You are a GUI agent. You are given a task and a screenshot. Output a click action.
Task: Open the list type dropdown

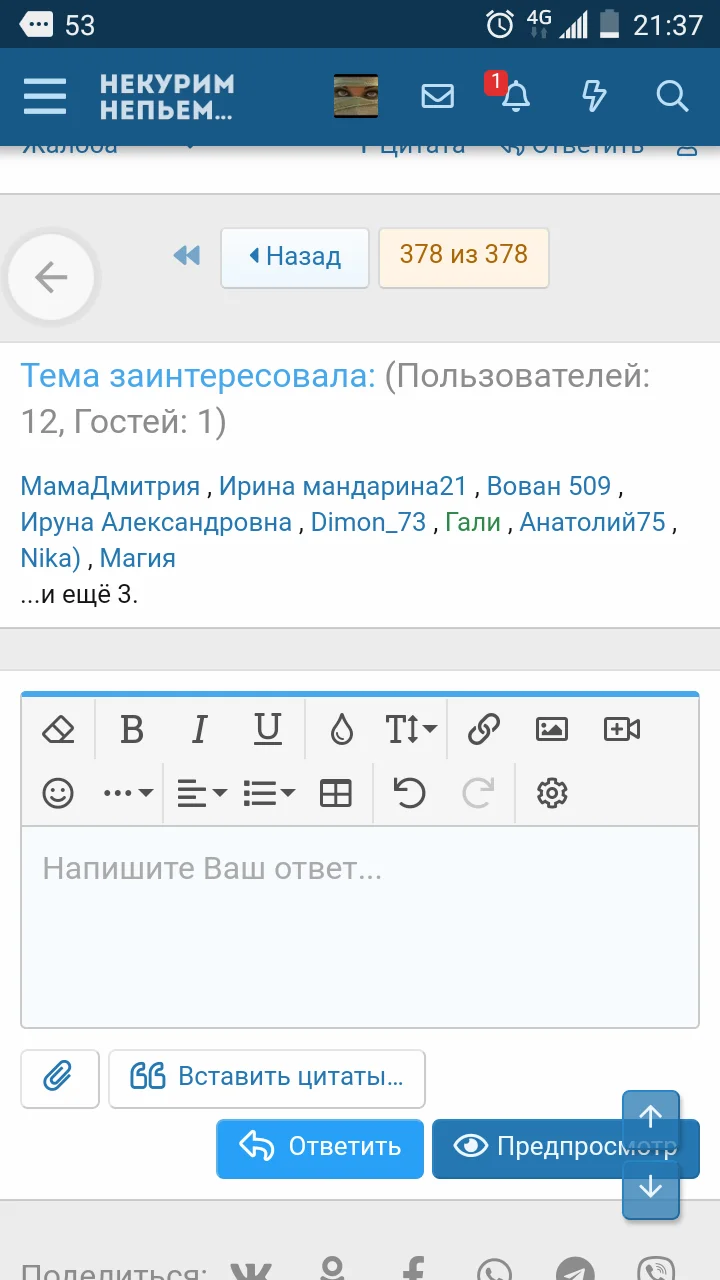269,794
